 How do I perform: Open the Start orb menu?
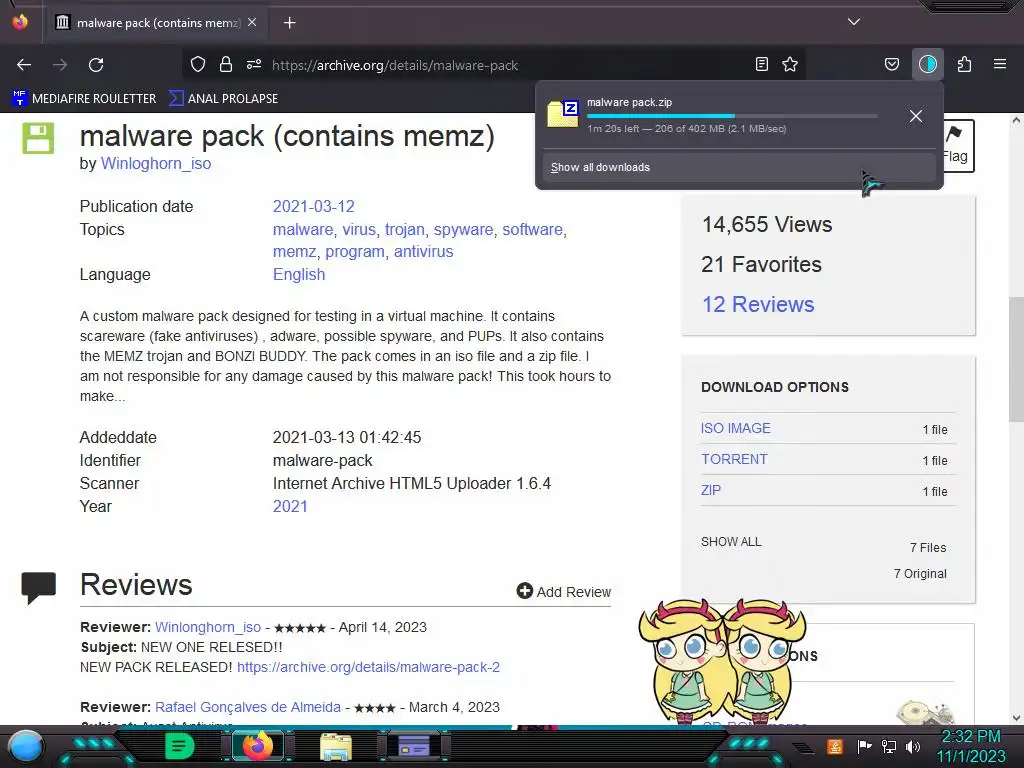(x=26, y=747)
